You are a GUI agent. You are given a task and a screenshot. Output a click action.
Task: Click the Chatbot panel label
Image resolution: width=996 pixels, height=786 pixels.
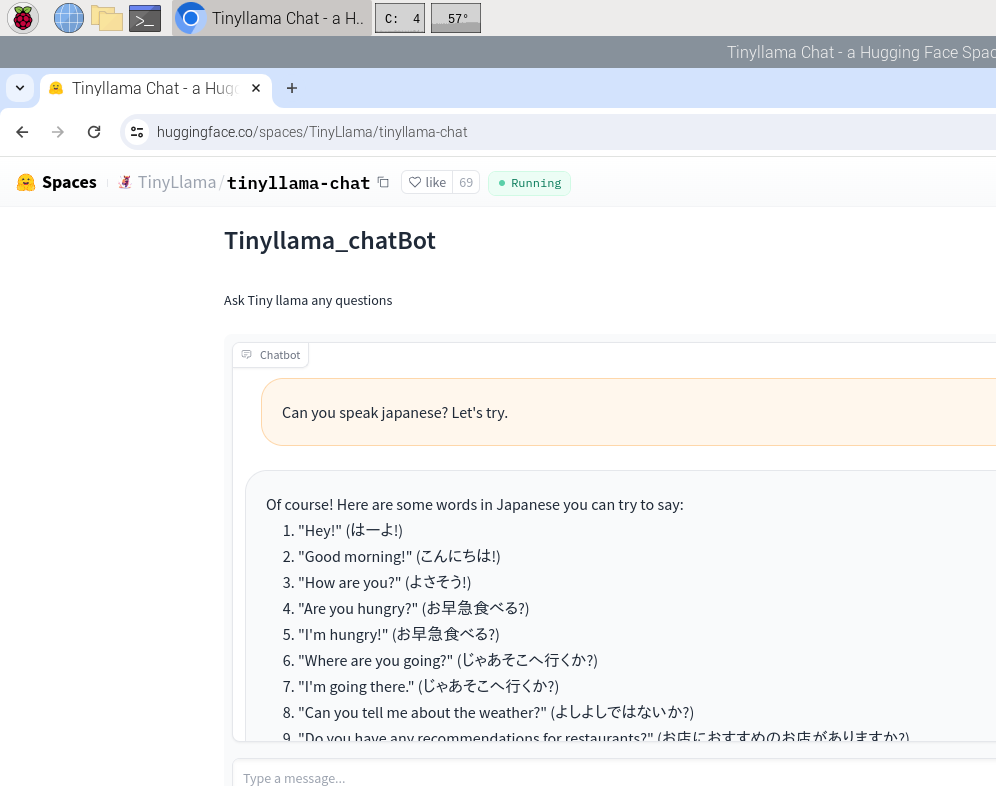(271, 355)
